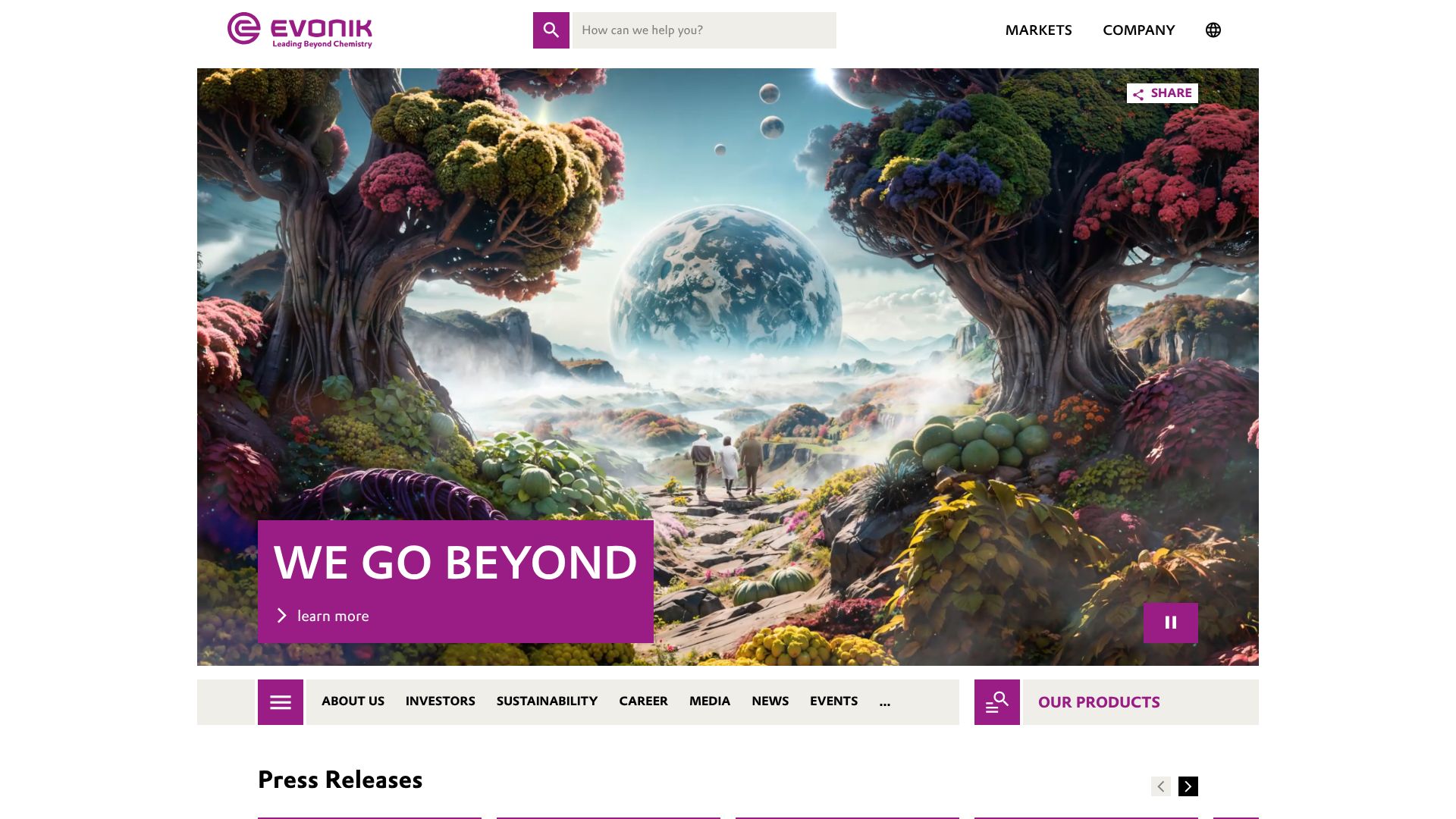Go to next press releases

(1188, 786)
